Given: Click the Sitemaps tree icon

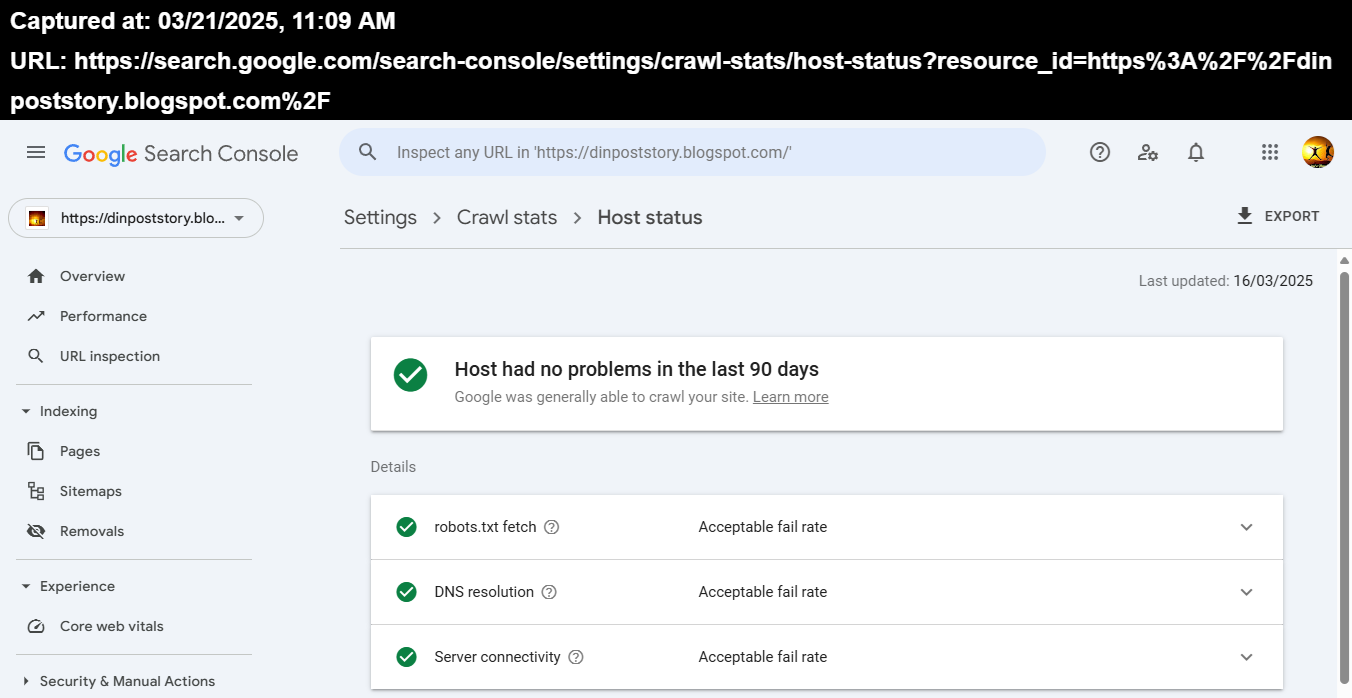Looking at the screenshot, I should [36, 491].
